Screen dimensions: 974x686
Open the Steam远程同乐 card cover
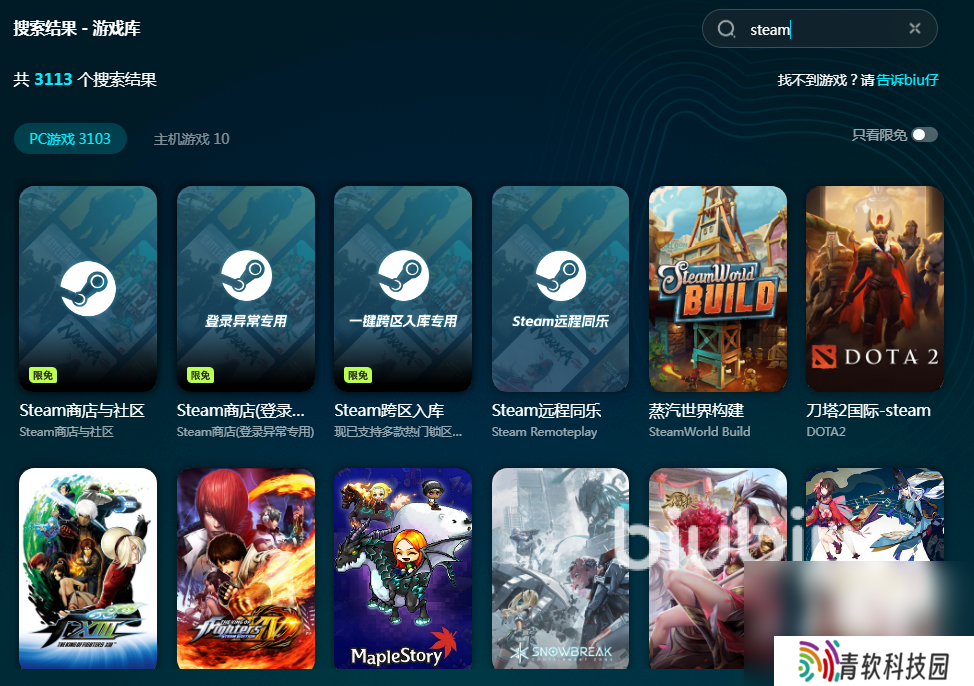click(x=560, y=289)
